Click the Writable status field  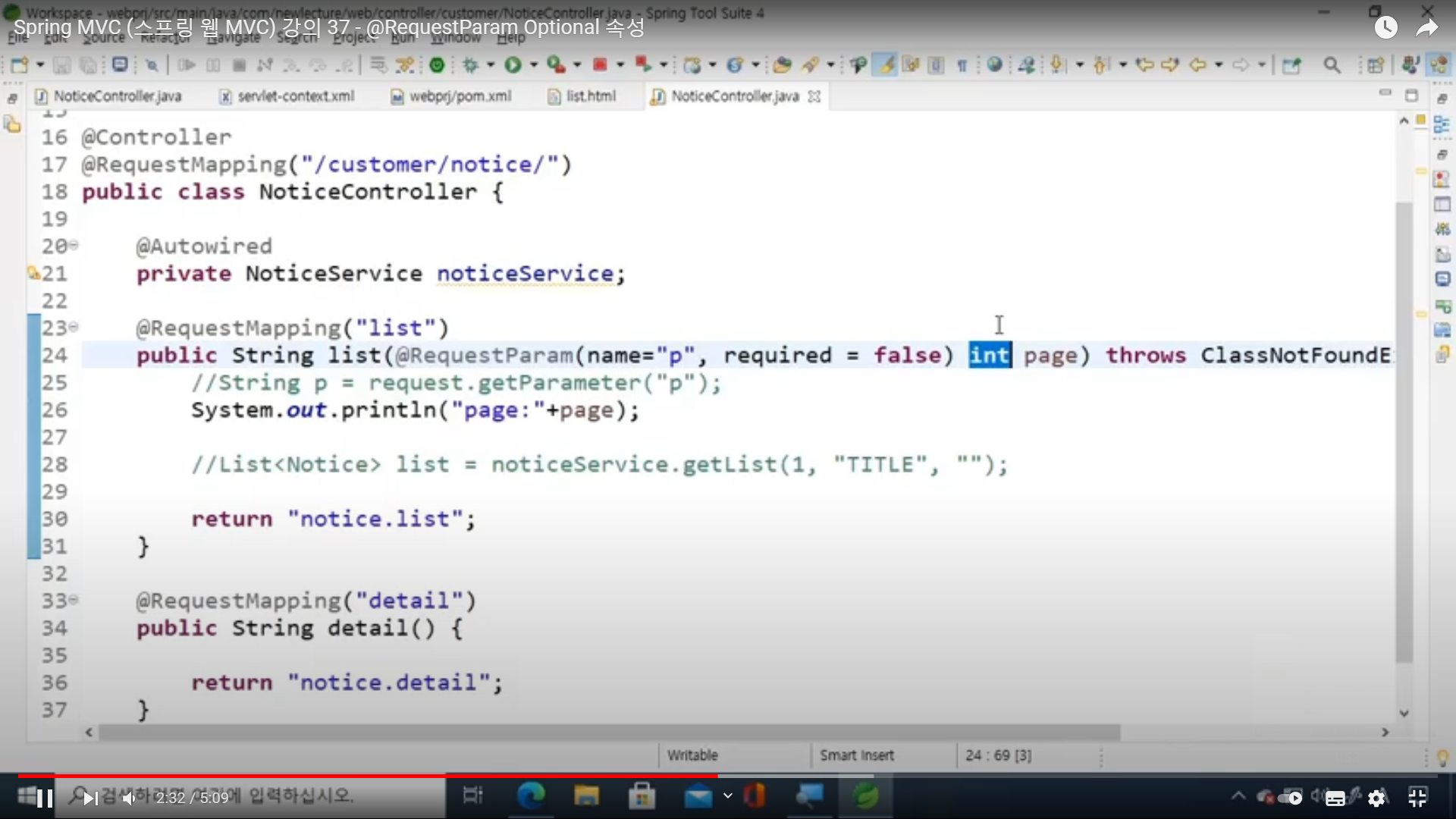[x=692, y=755]
